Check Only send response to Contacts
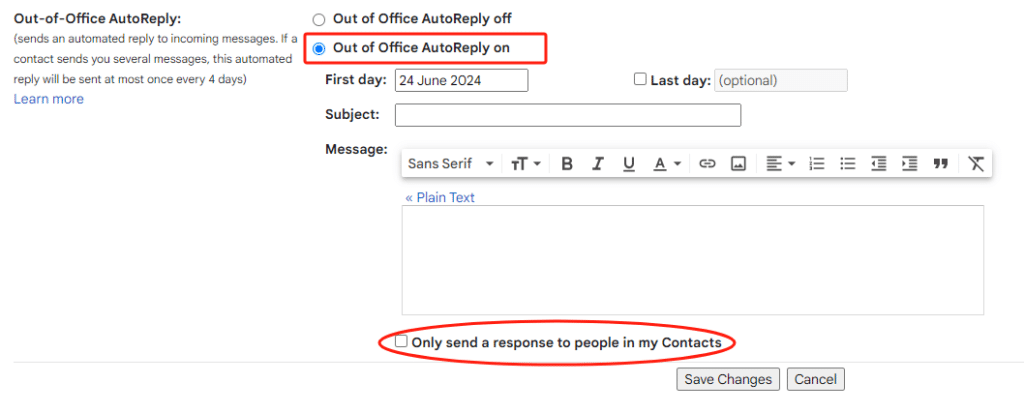The height and width of the screenshot is (413, 1024). click(401, 342)
